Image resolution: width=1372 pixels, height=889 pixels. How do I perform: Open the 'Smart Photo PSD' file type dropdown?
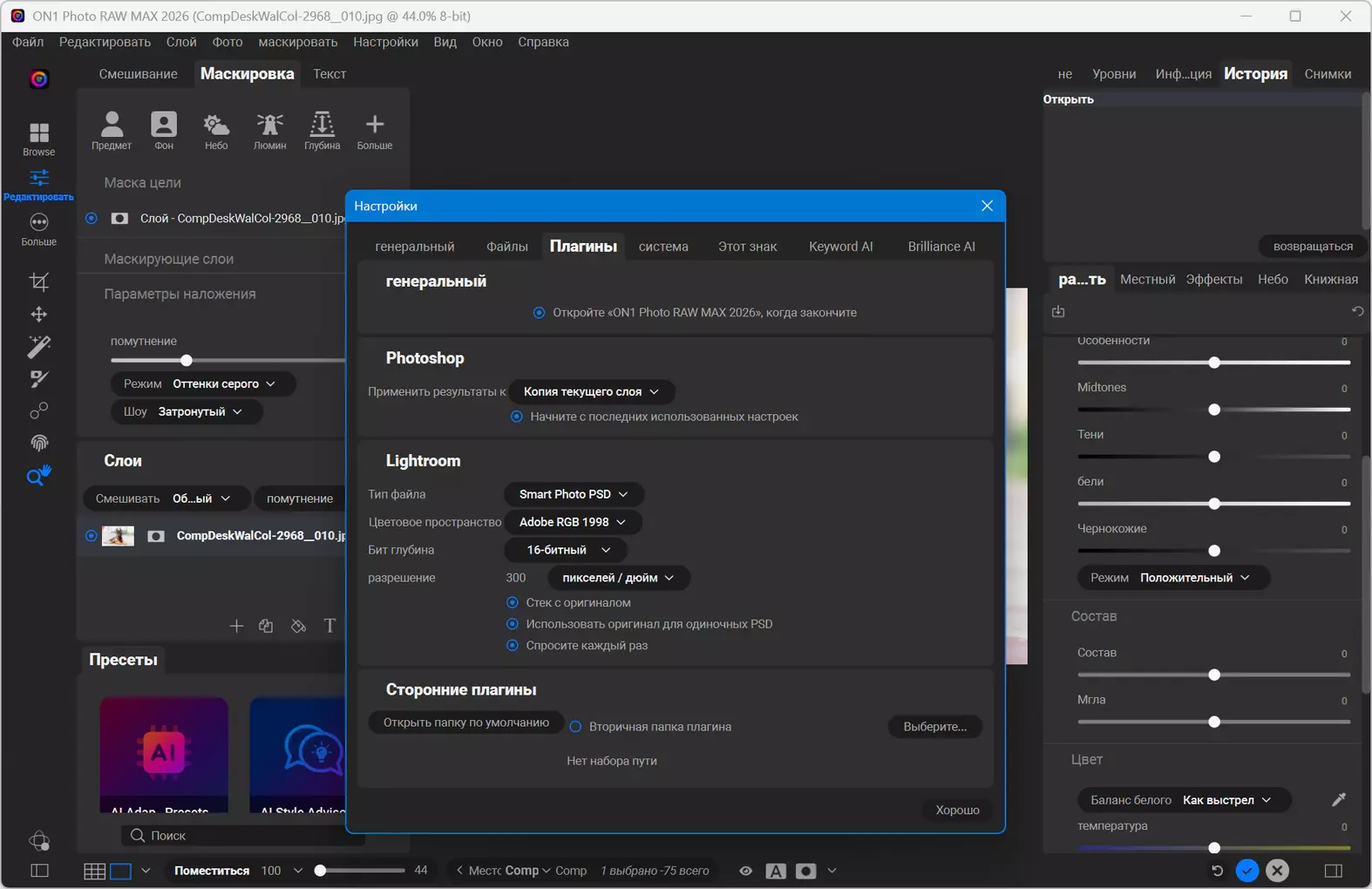pyautogui.click(x=574, y=494)
